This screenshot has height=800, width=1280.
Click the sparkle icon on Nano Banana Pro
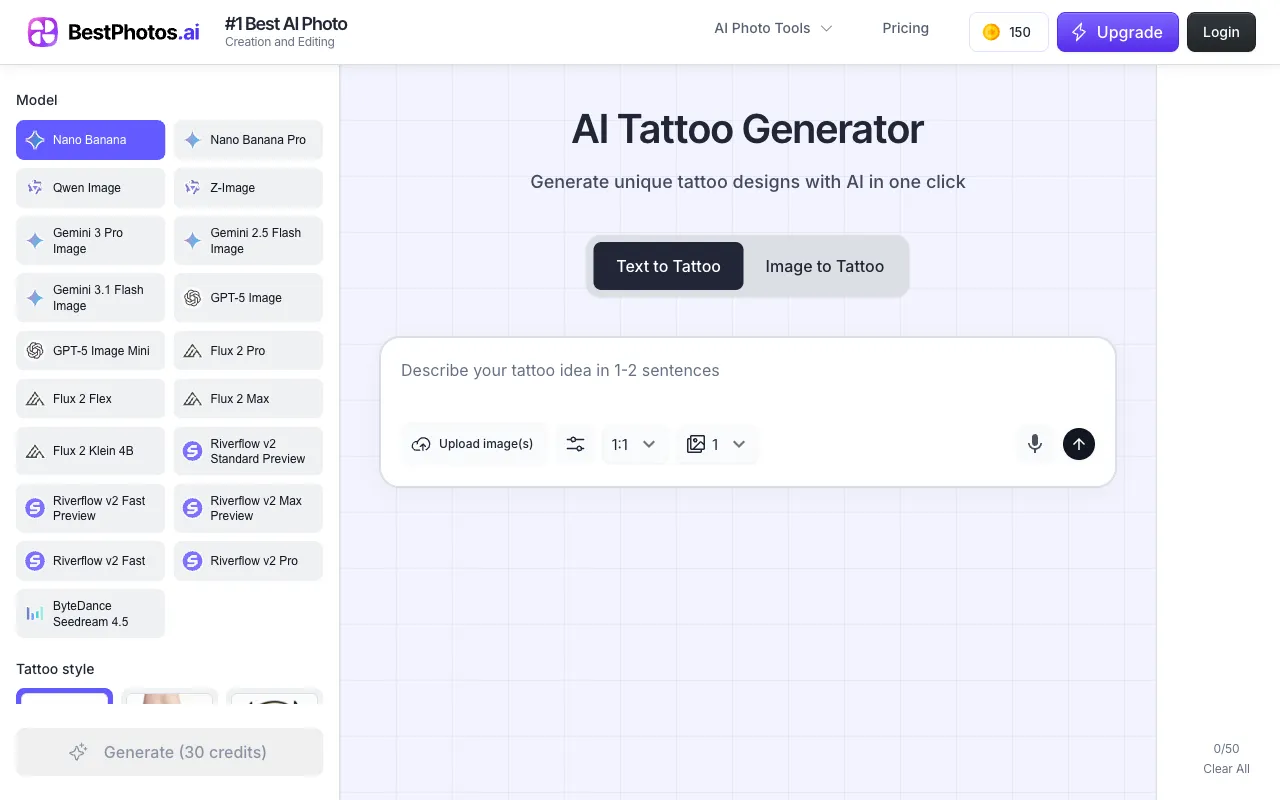pyautogui.click(x=193, y=140)
